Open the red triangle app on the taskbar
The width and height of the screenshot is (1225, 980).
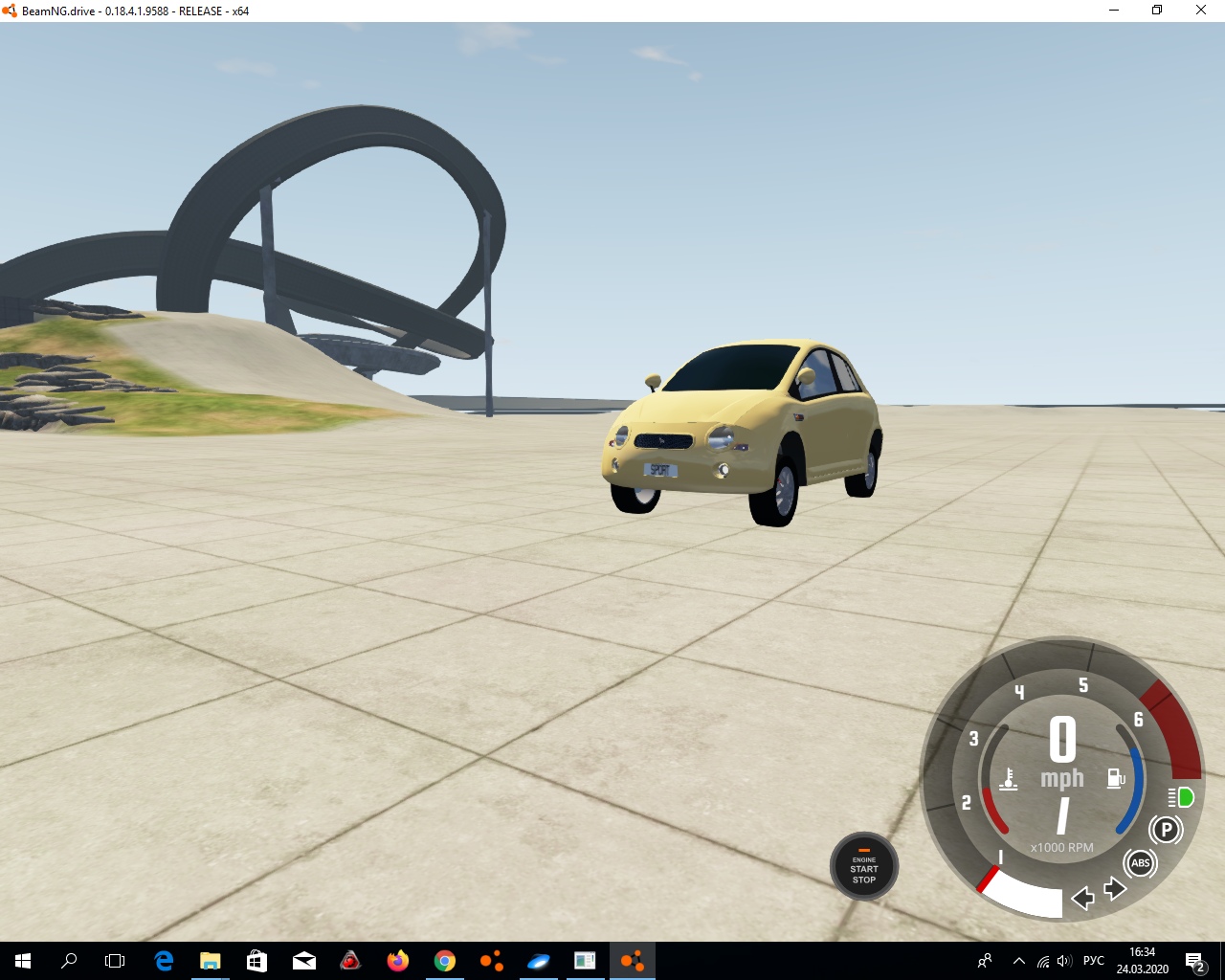(x=350, y=961)
